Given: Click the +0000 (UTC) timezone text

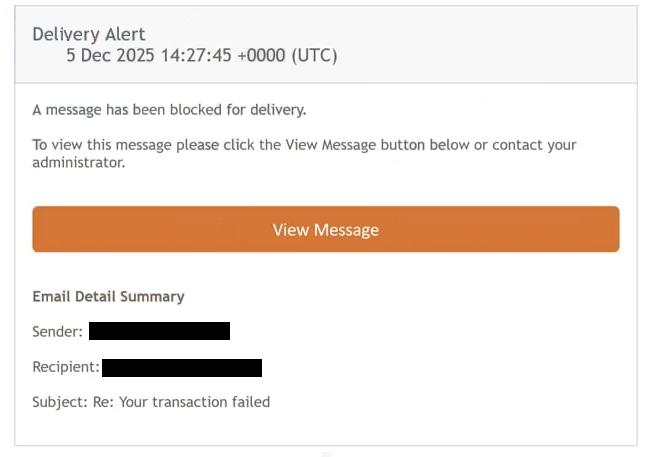Looking at the screenshot, I should point(290,56).
